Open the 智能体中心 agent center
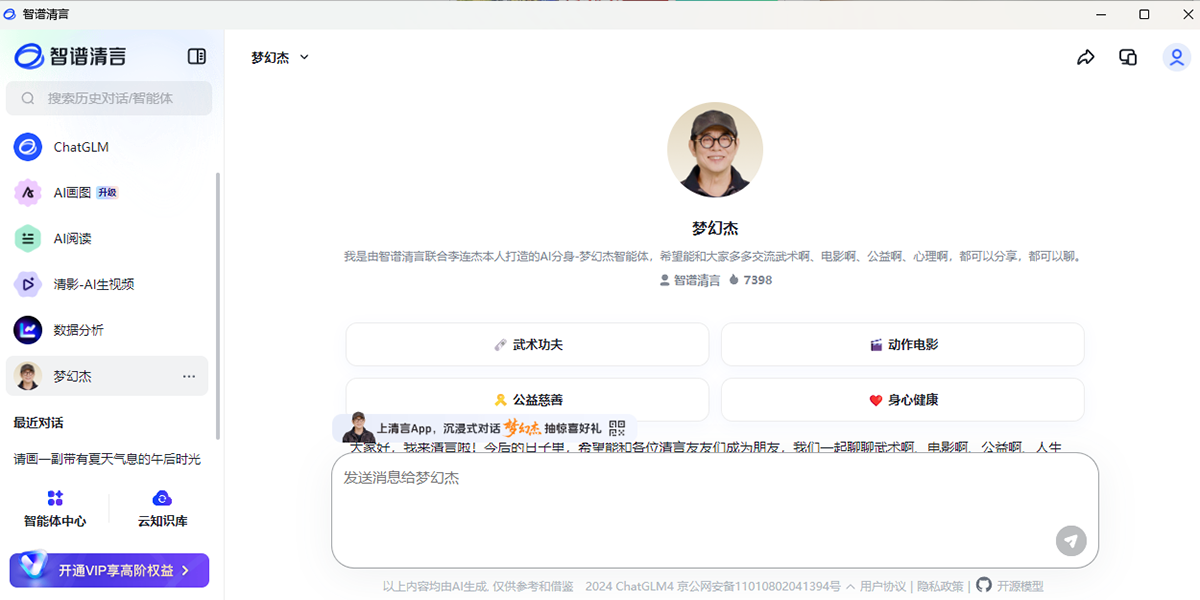The image size is (1200, 600). tap(55, 508)
